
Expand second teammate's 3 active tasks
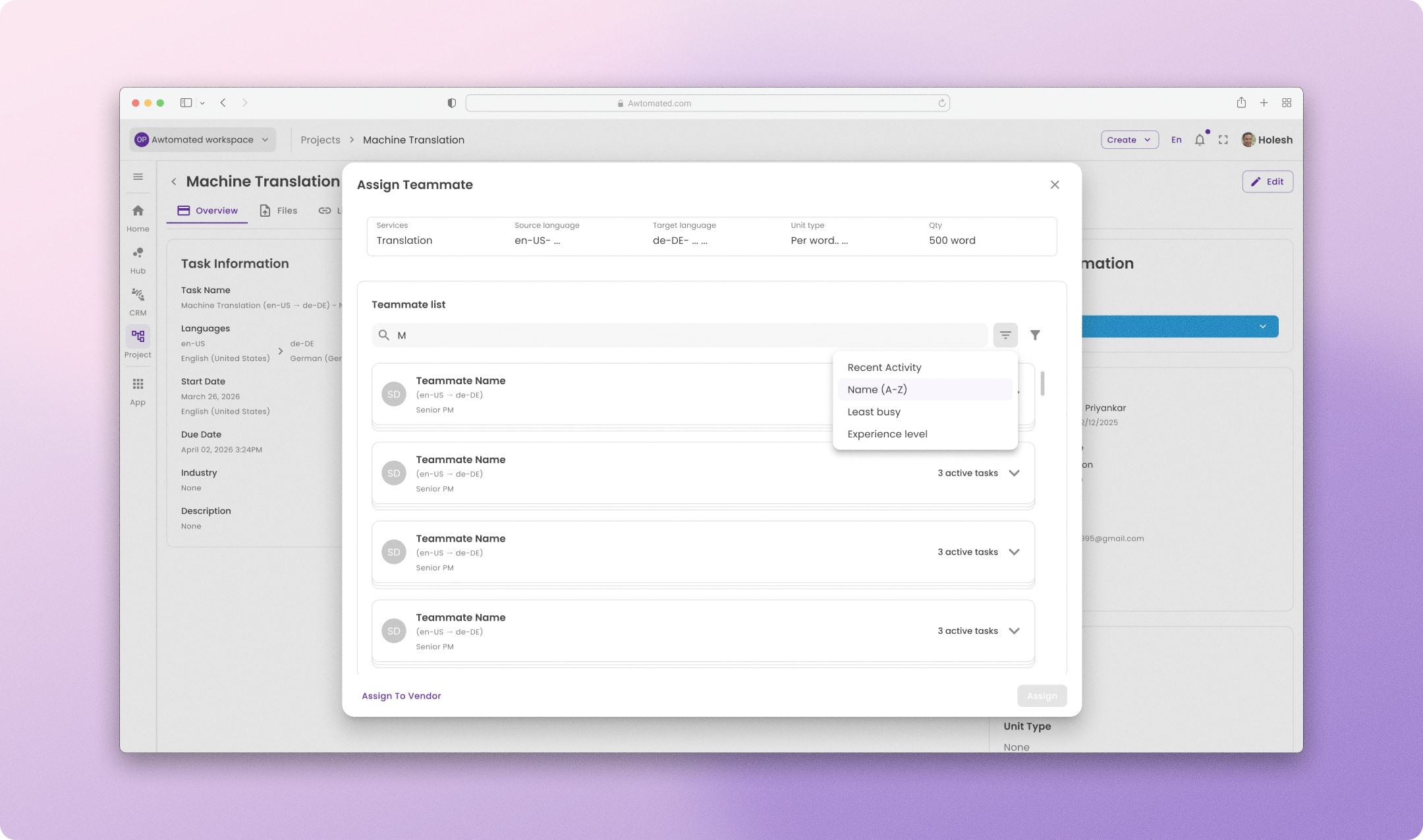click(x=1014, y=473)
